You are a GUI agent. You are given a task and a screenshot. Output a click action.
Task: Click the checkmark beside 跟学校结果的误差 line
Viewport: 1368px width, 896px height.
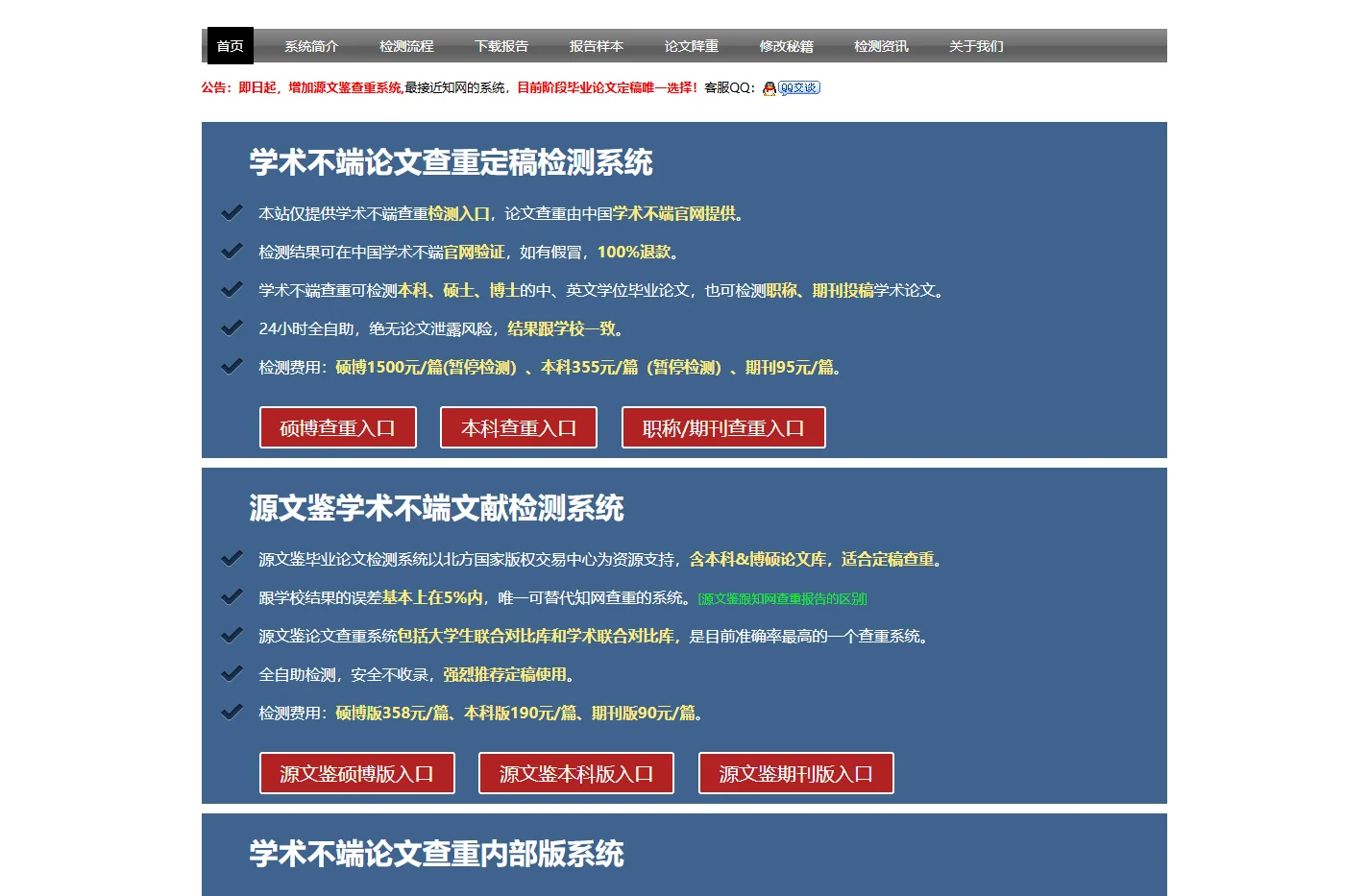[232, 596]
